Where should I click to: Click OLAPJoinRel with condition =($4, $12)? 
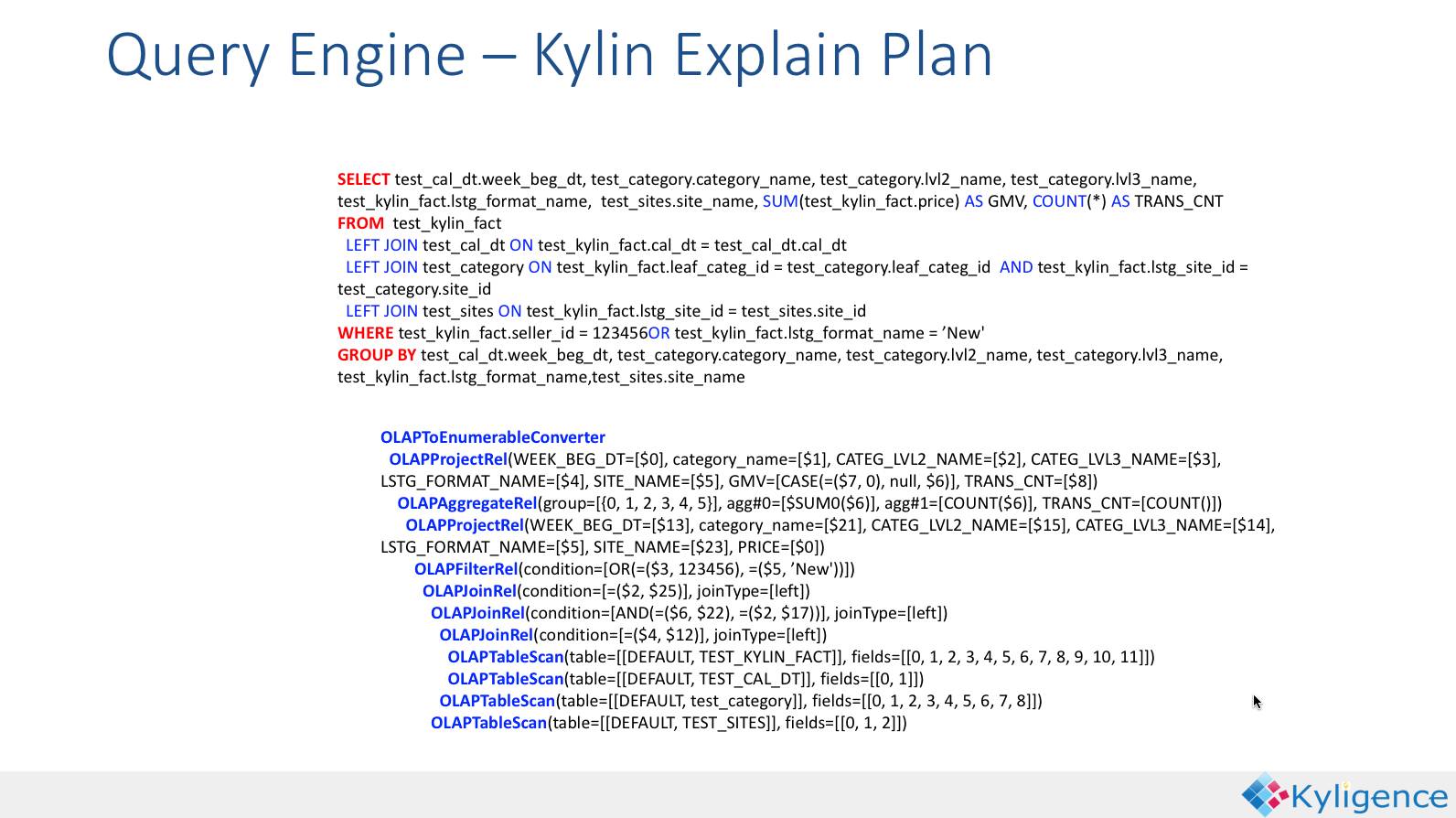pos(486,635)
